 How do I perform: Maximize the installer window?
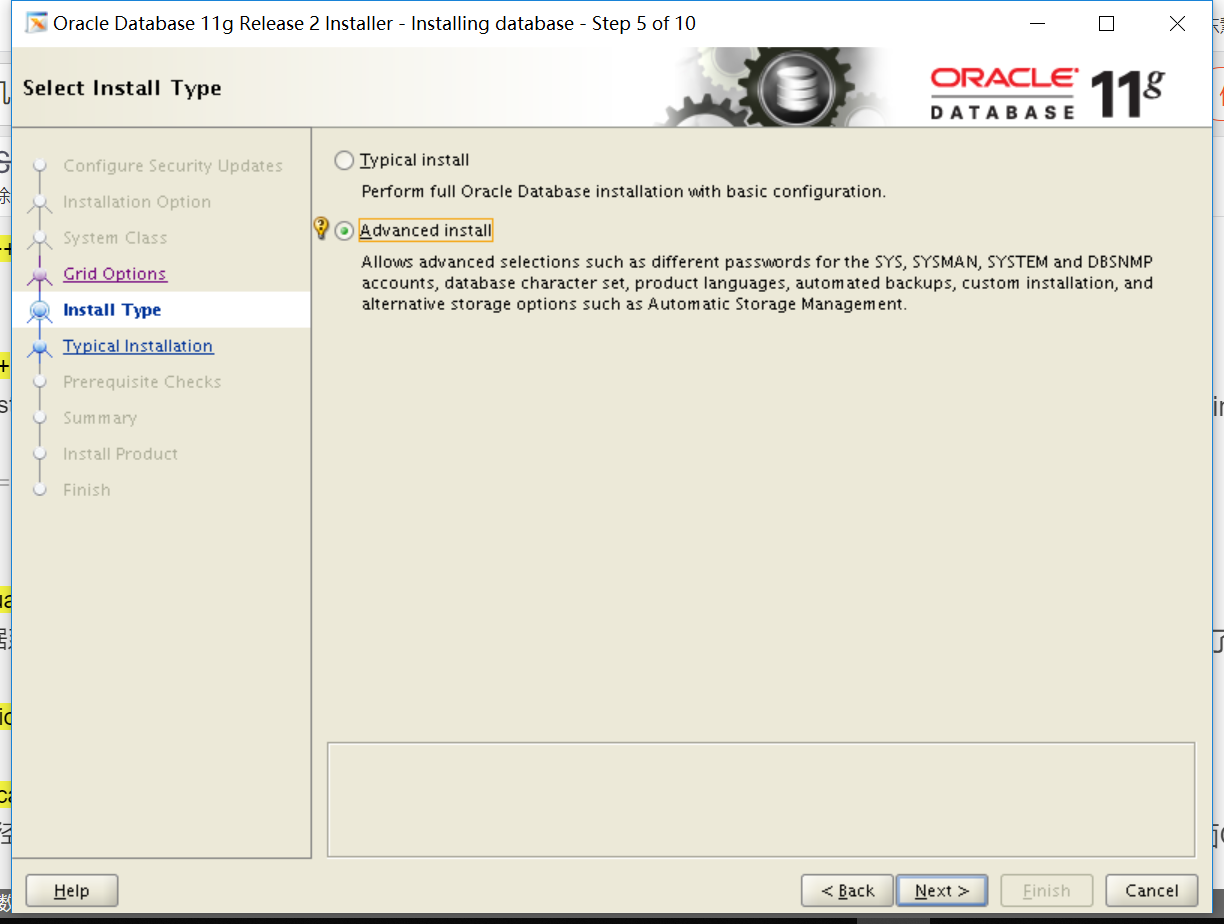coord(1106,23)
